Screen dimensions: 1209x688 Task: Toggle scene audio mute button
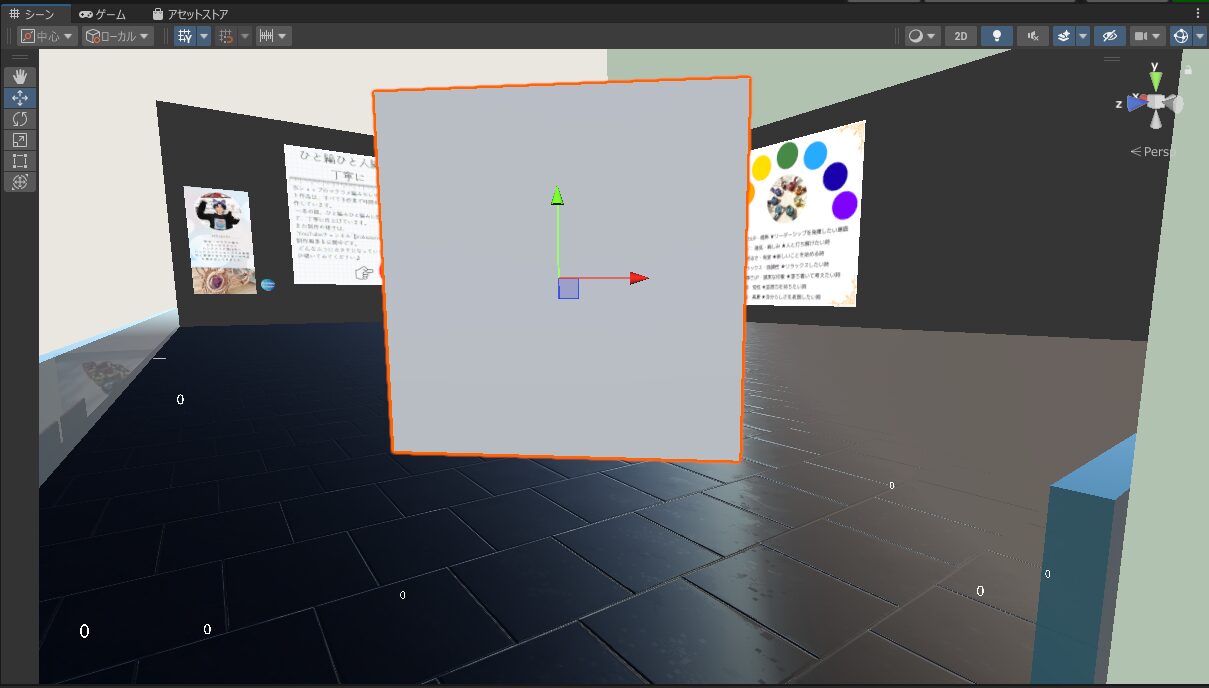pos(1032,36)
